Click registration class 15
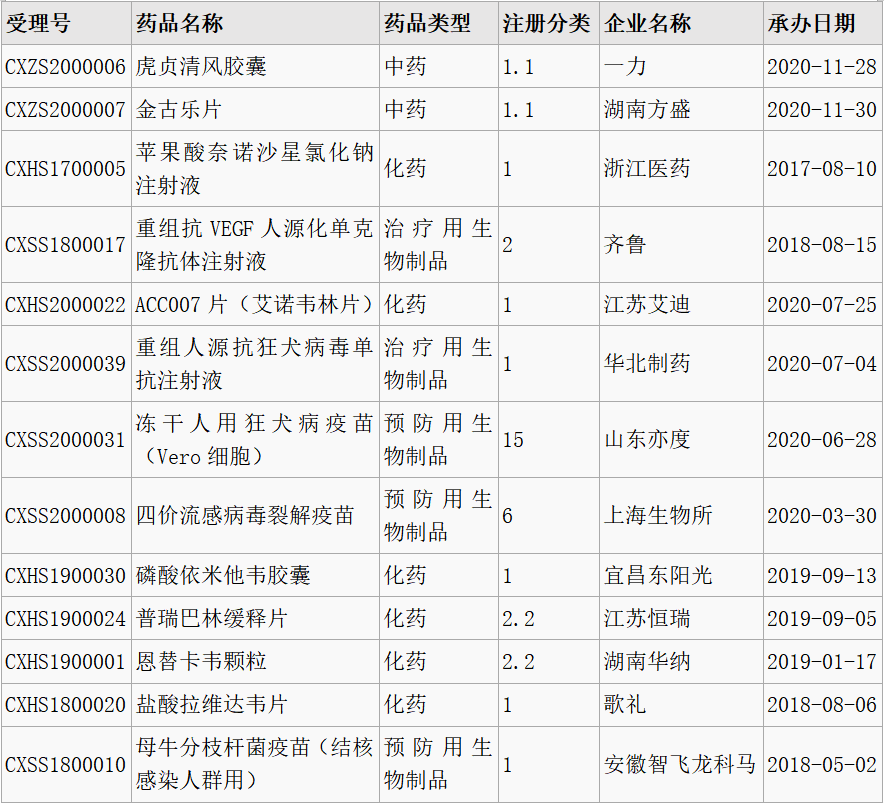This screenshot has height=803, width=884. [513, 440]
